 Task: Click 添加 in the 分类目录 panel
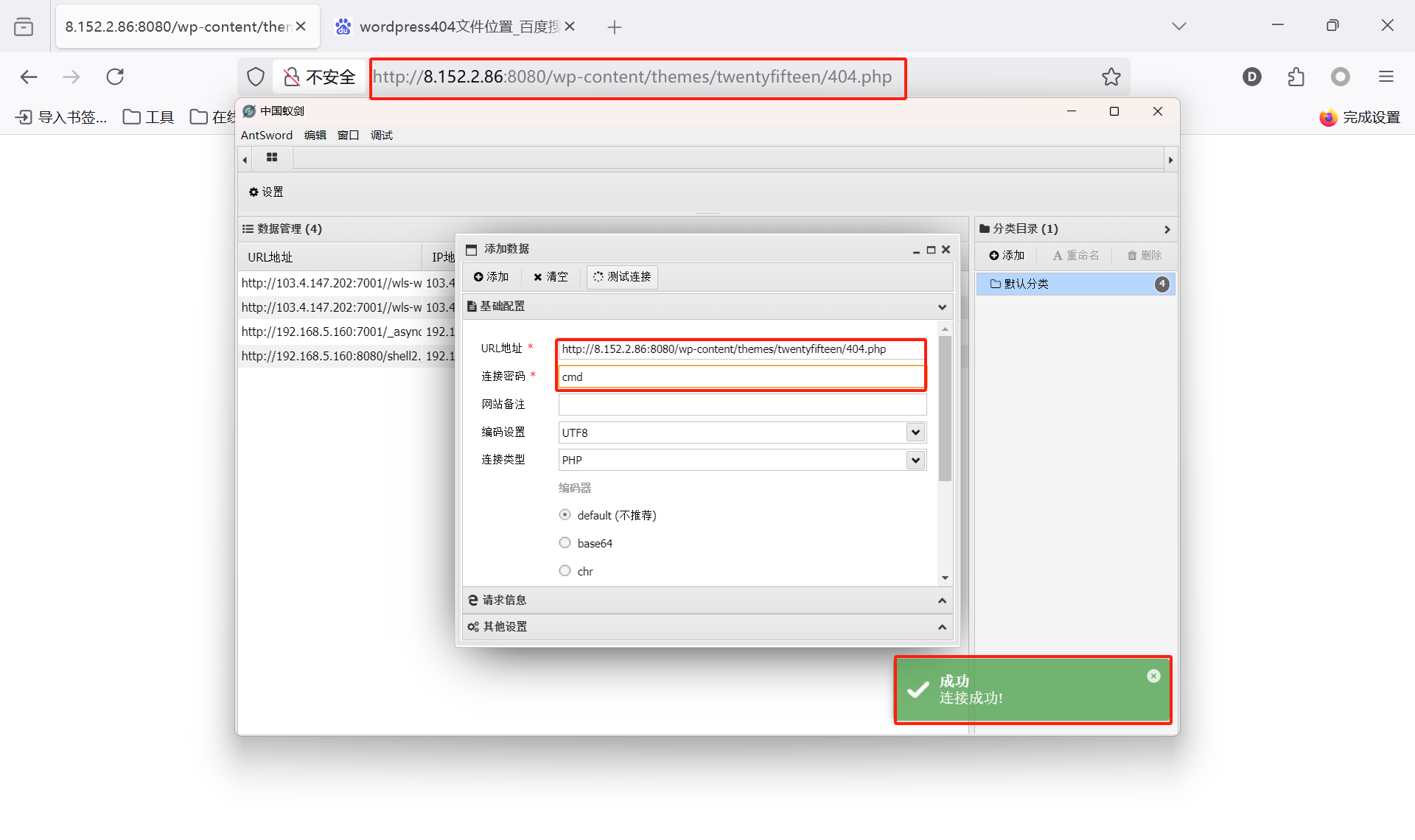pos(1007,255)
